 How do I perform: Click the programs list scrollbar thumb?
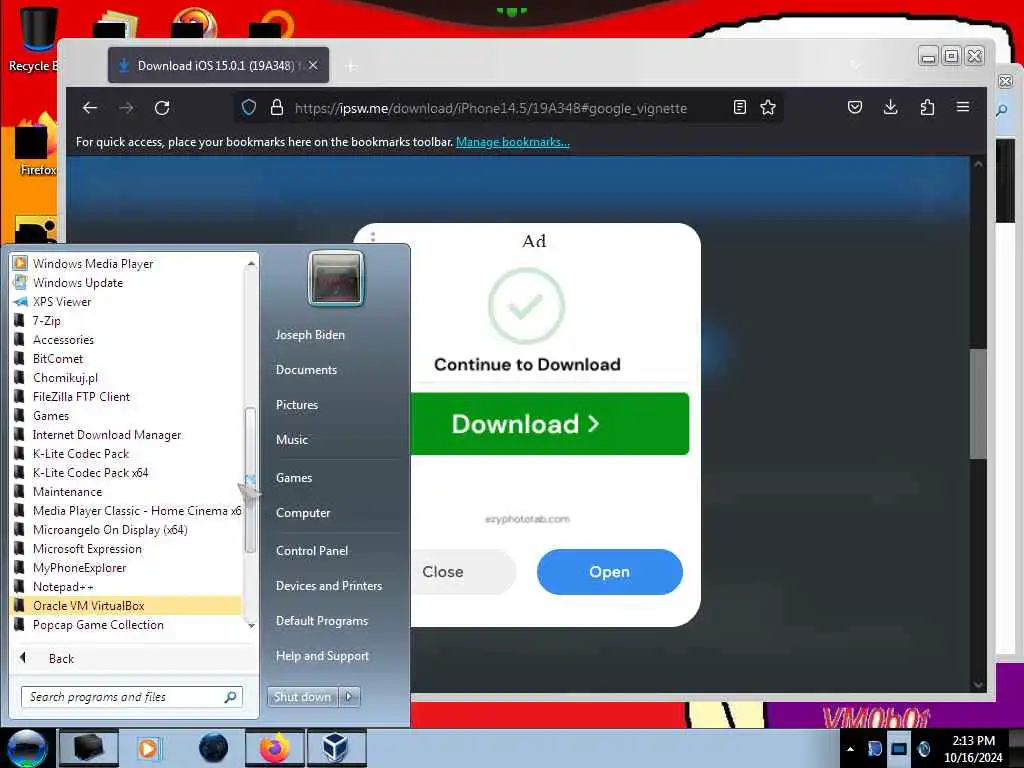pyautogui.click(x=250, y=479)
